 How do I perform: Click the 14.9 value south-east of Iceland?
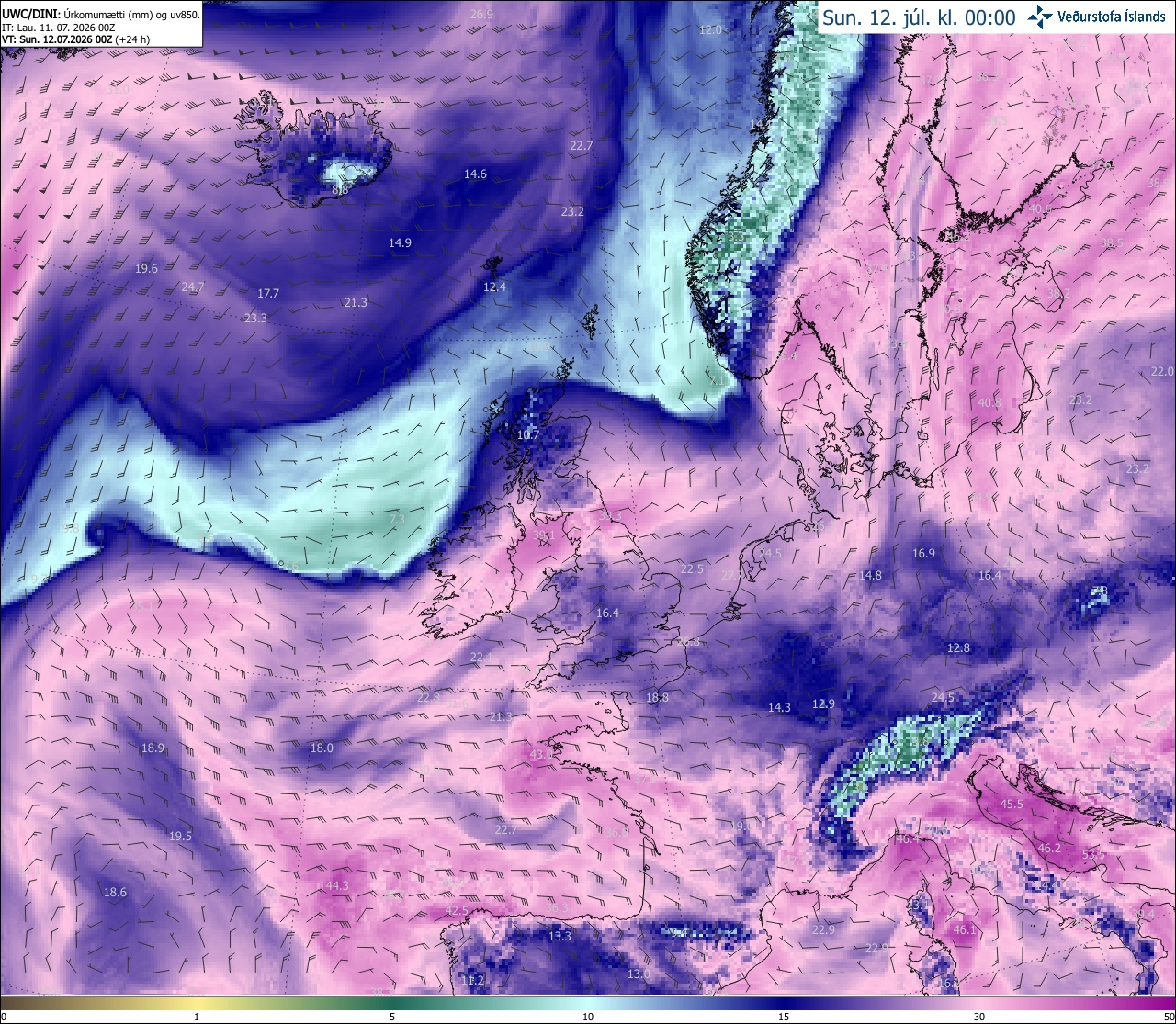(400, 242)
